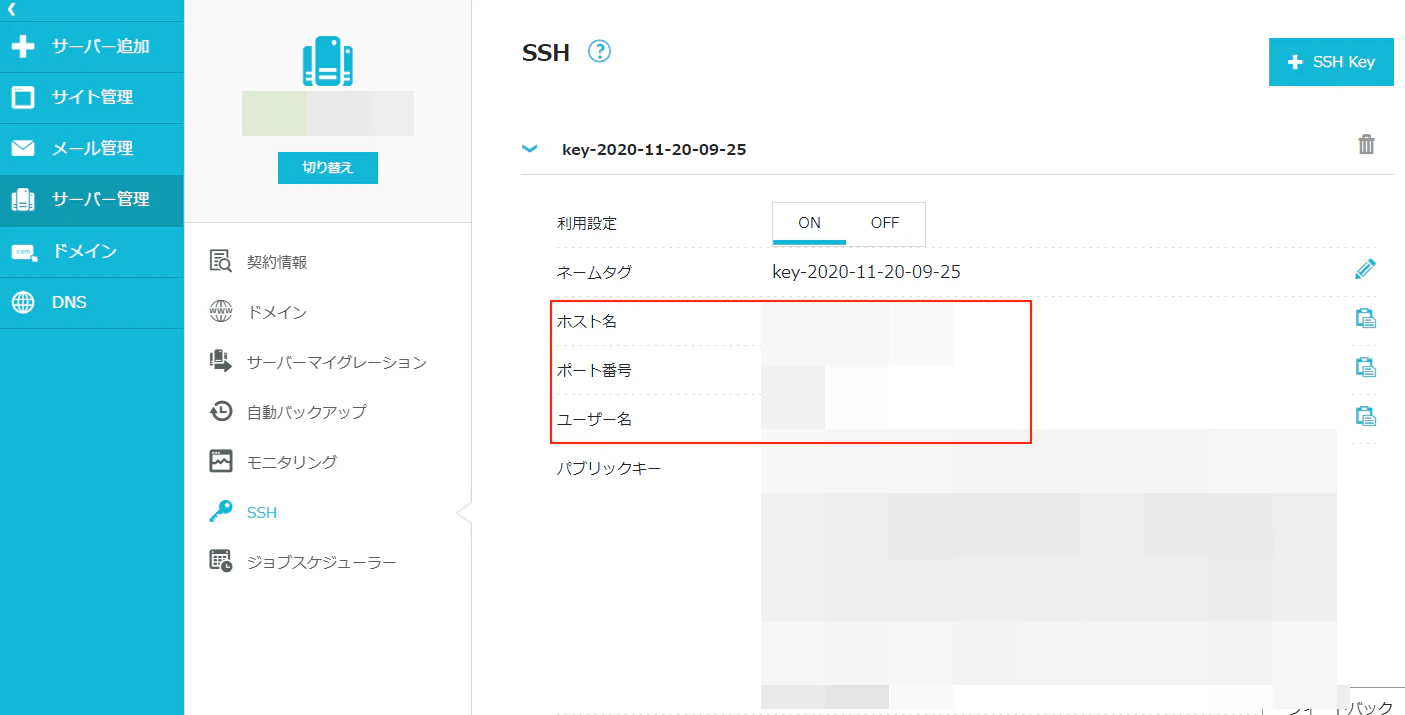Screen dimensions: 1405x715
Task: Click the .com icon for ドメイン
Action: coord(23,252)
